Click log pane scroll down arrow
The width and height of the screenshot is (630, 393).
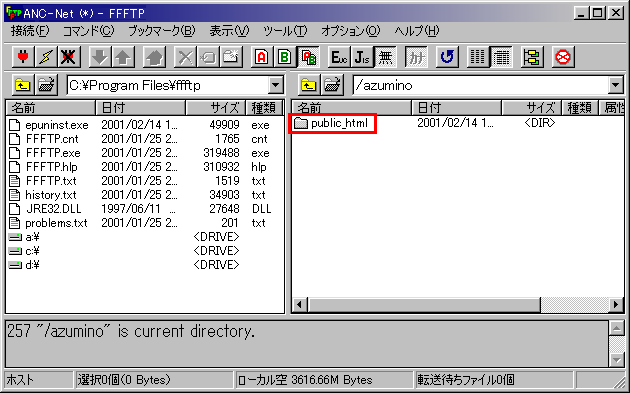[616, 359]
